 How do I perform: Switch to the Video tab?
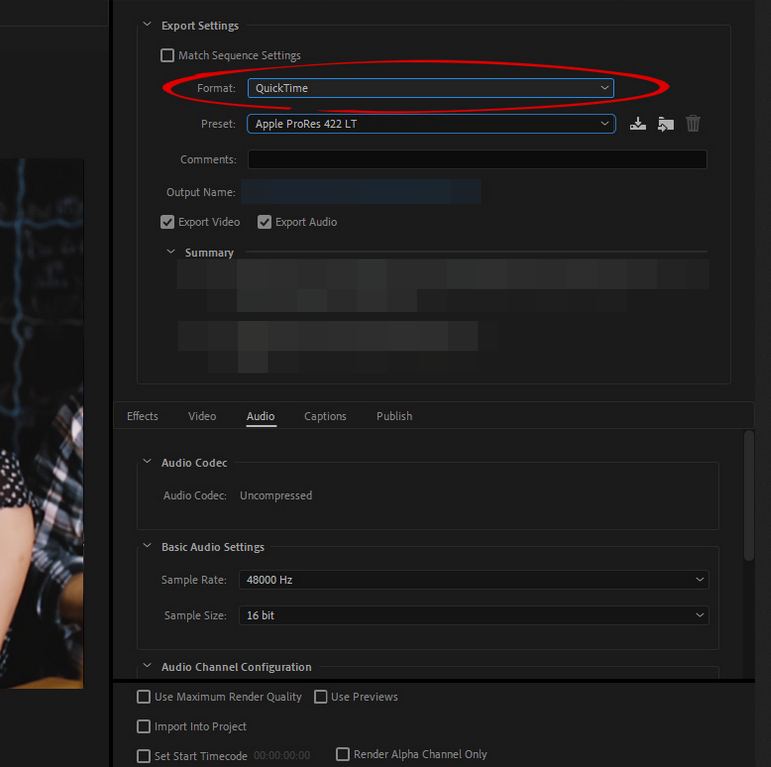click(202, 416)
